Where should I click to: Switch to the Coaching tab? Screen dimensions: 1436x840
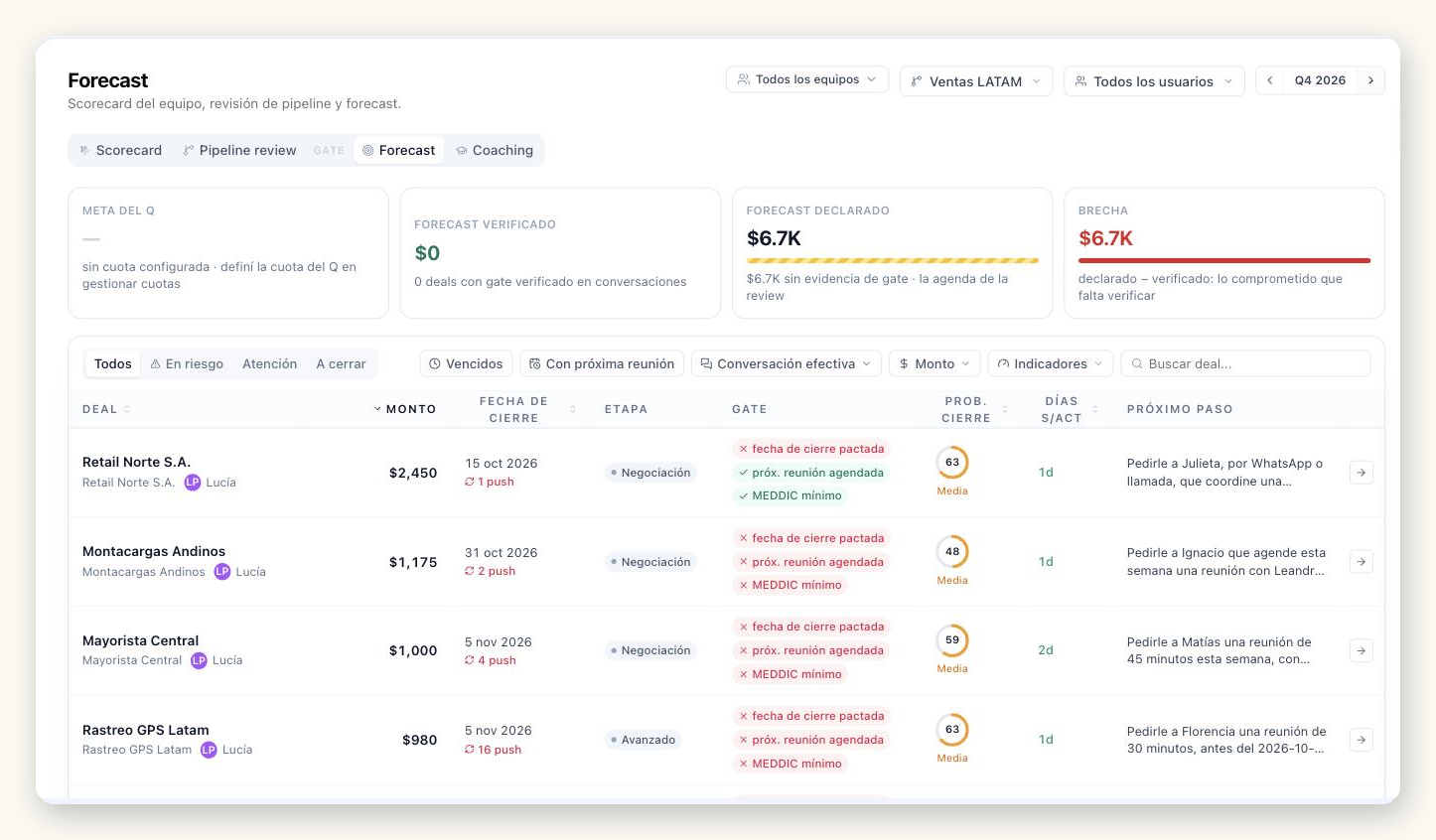(x=495, y=150)
